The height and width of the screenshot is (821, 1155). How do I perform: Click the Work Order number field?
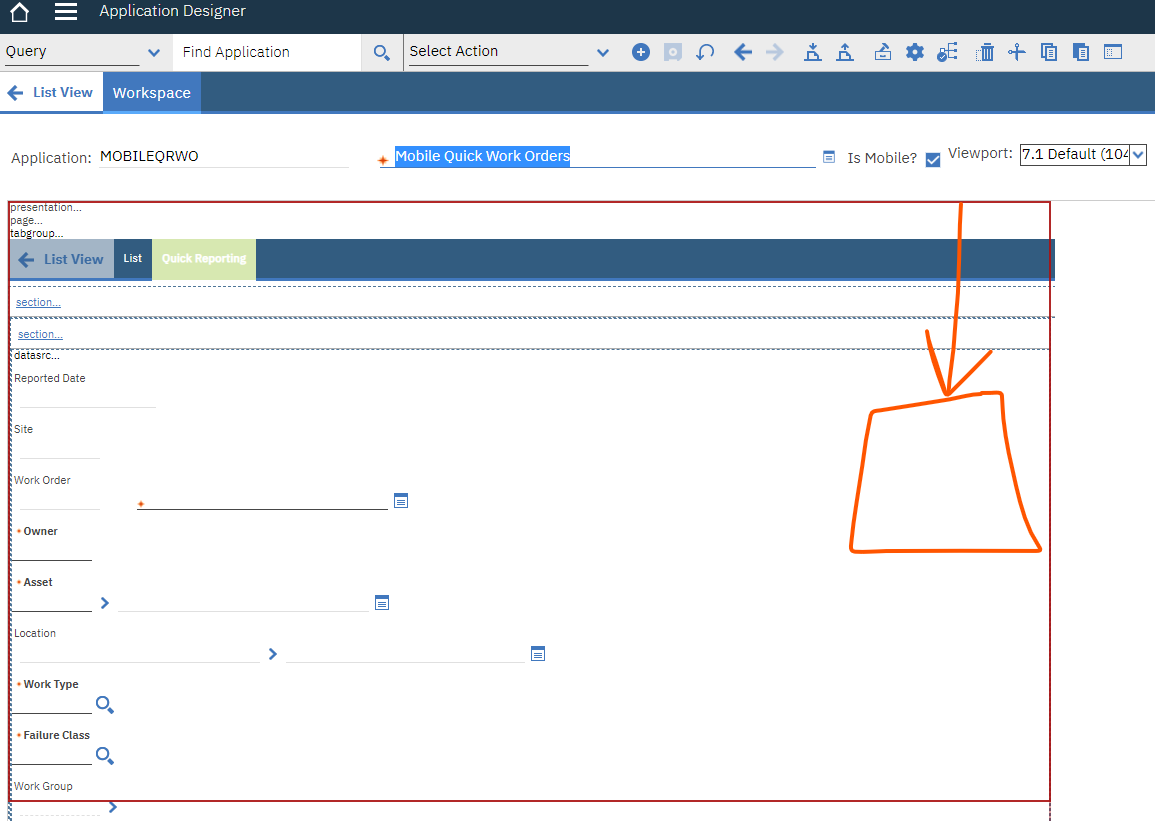click(x=60, y=501)
